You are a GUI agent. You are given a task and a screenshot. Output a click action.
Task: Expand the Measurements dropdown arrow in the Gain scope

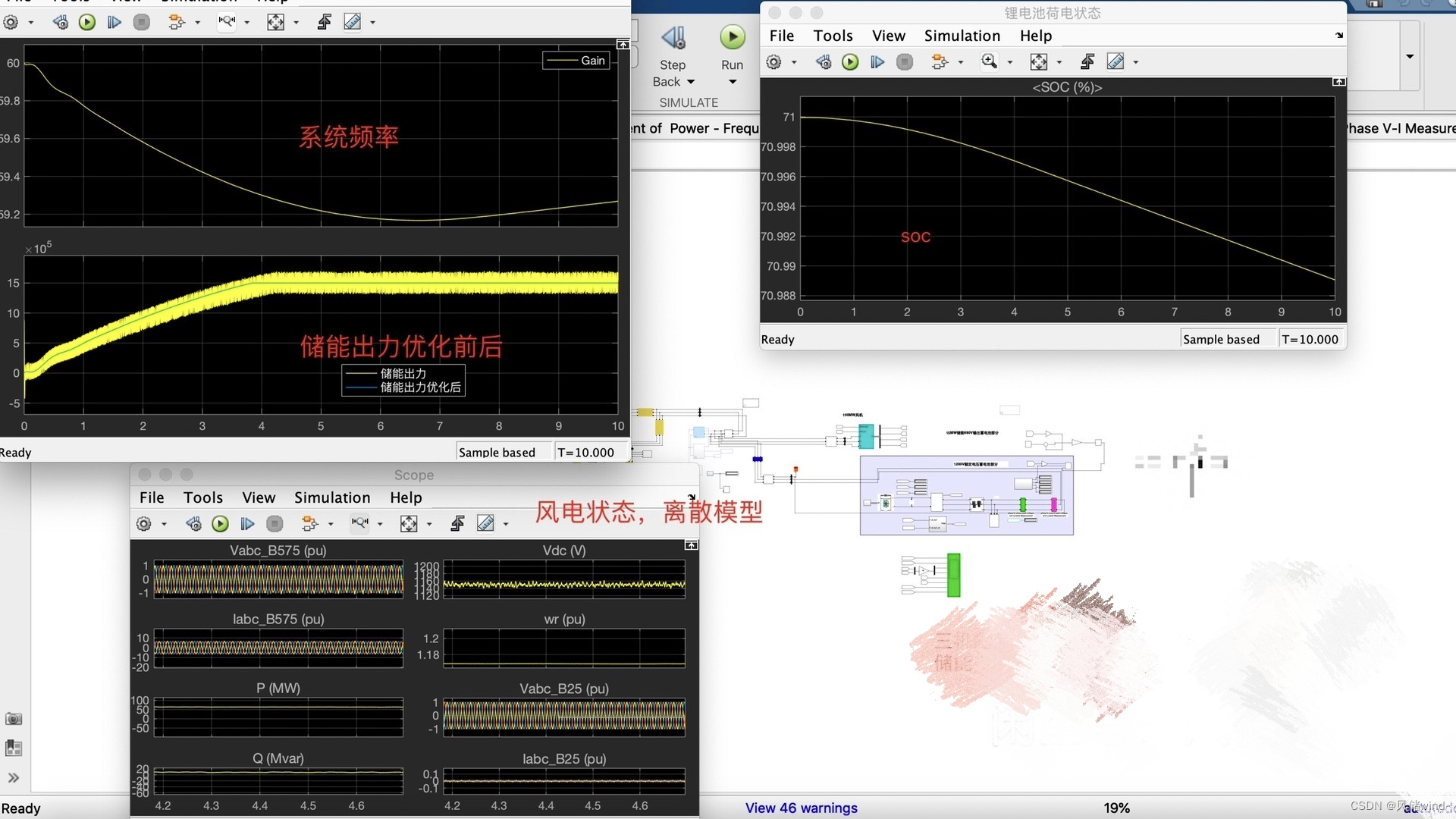coord(371,22)
